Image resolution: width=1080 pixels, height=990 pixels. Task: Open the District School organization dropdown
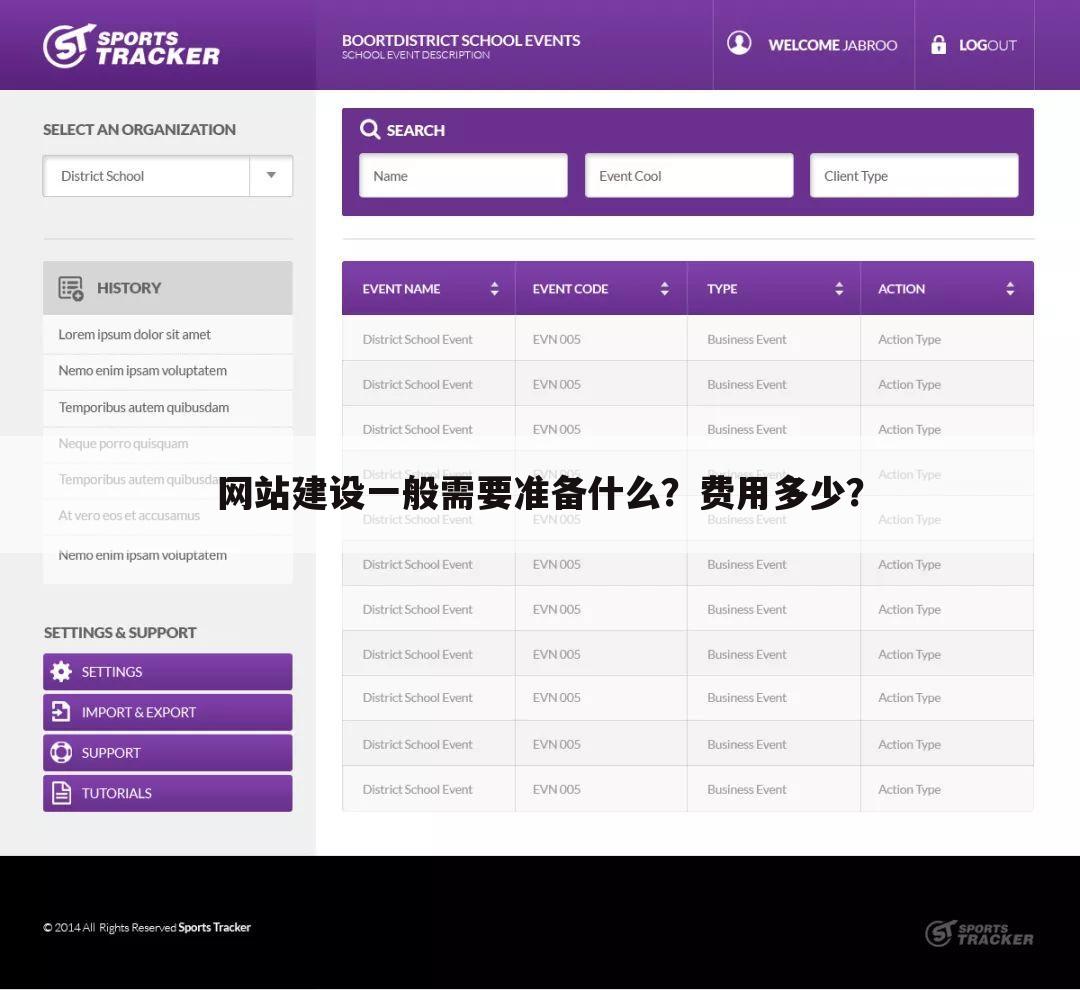pos(270,175)
